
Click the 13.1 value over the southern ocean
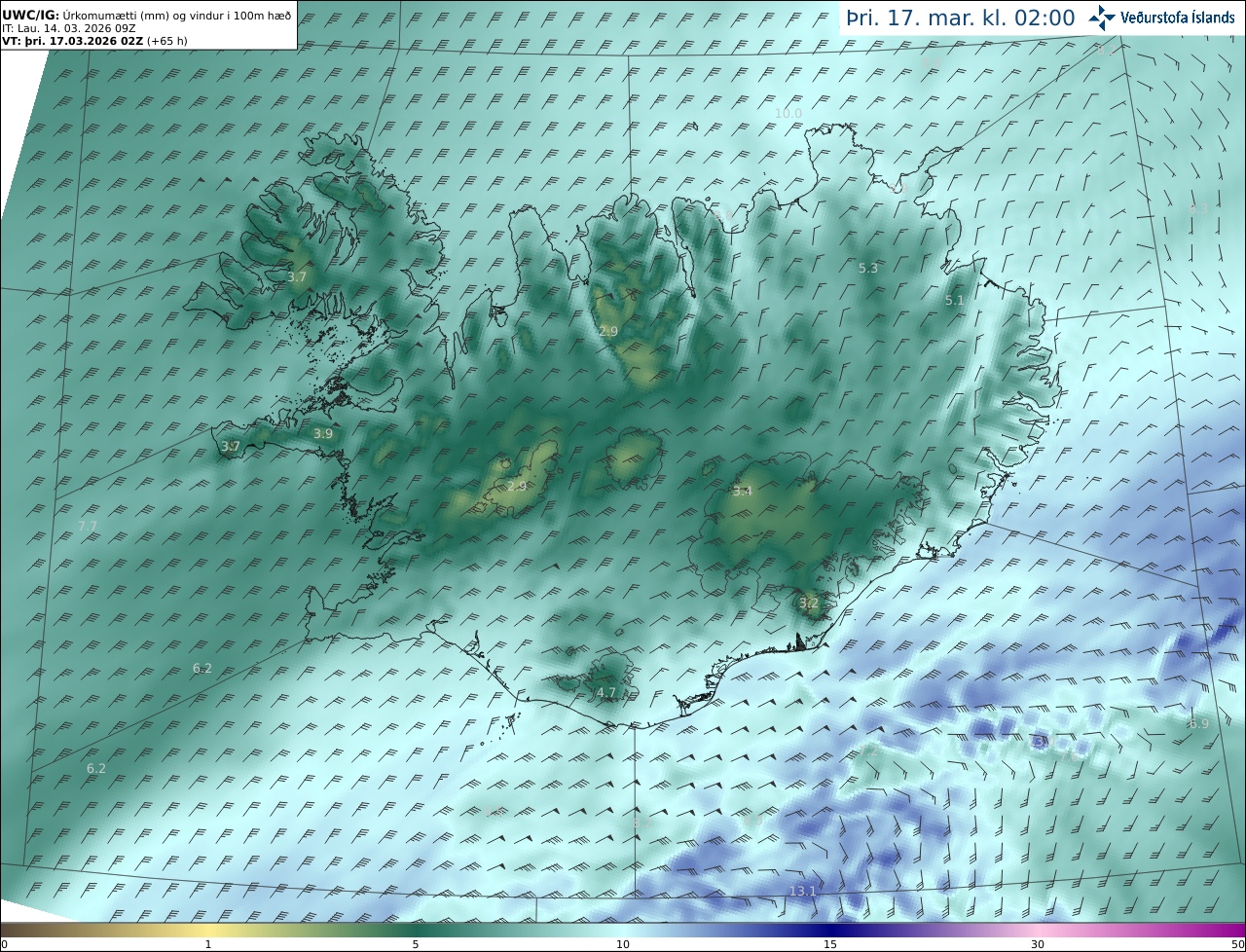pos(803,891)
